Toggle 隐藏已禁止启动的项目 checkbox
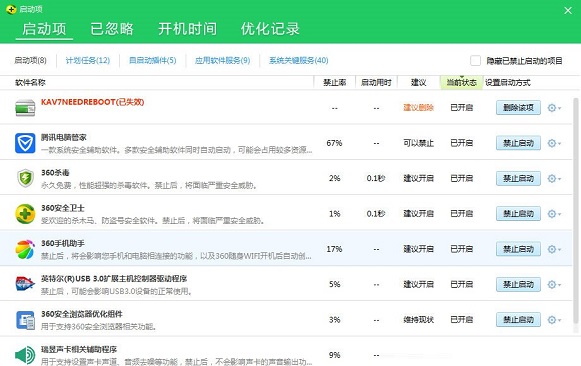The height and width of the screenshot is (366, 581). 475,60
